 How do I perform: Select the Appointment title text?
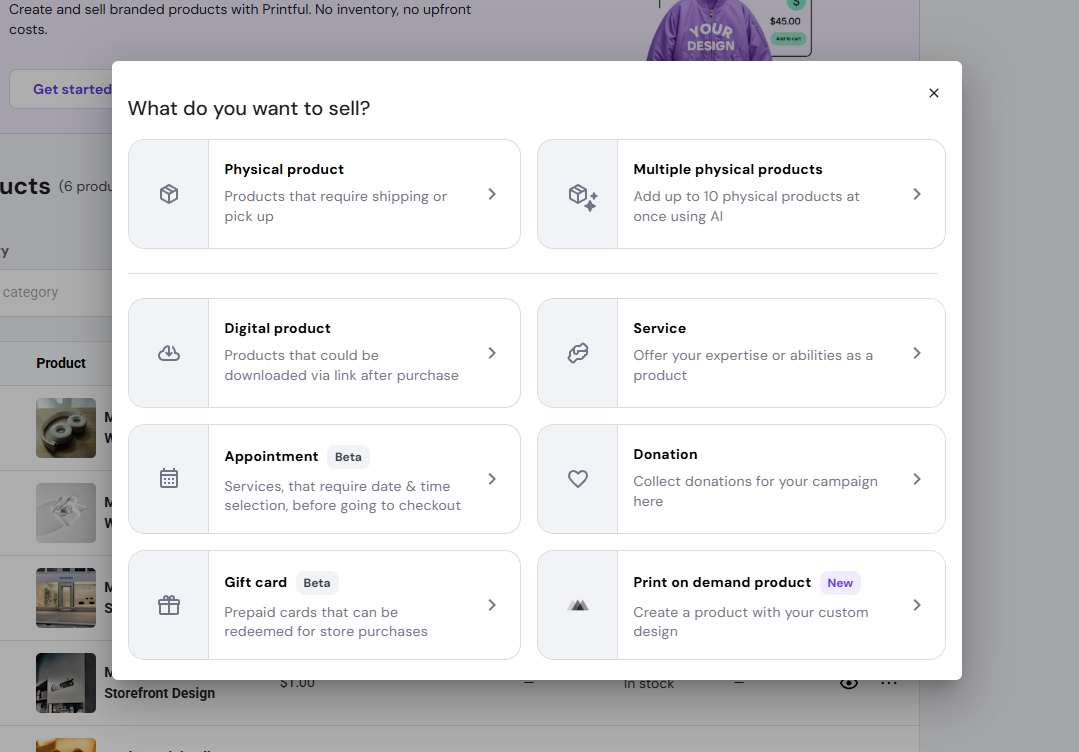(271, 456)
